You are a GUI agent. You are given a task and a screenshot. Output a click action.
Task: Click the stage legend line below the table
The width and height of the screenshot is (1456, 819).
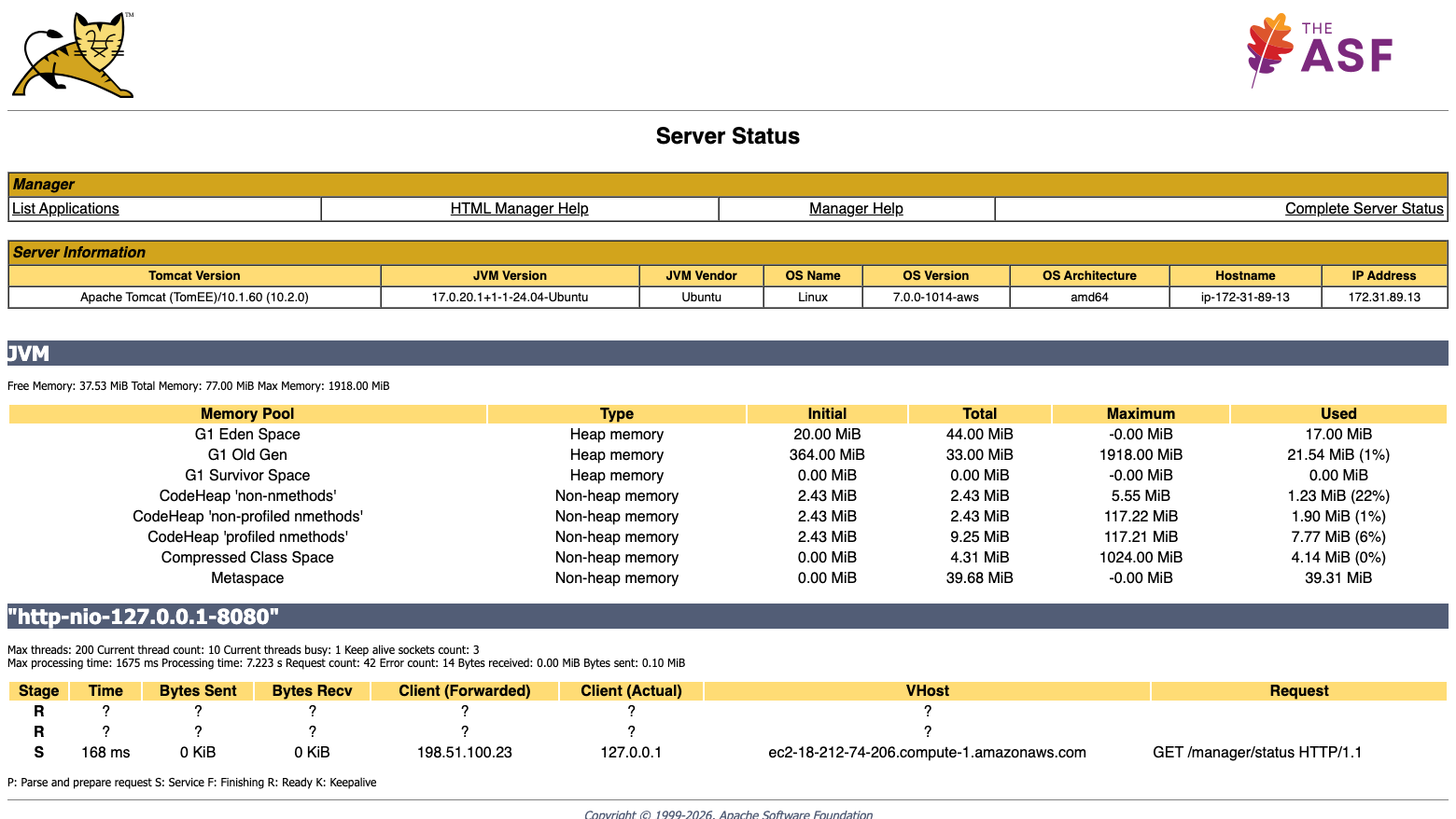click(x=192, y=783)
